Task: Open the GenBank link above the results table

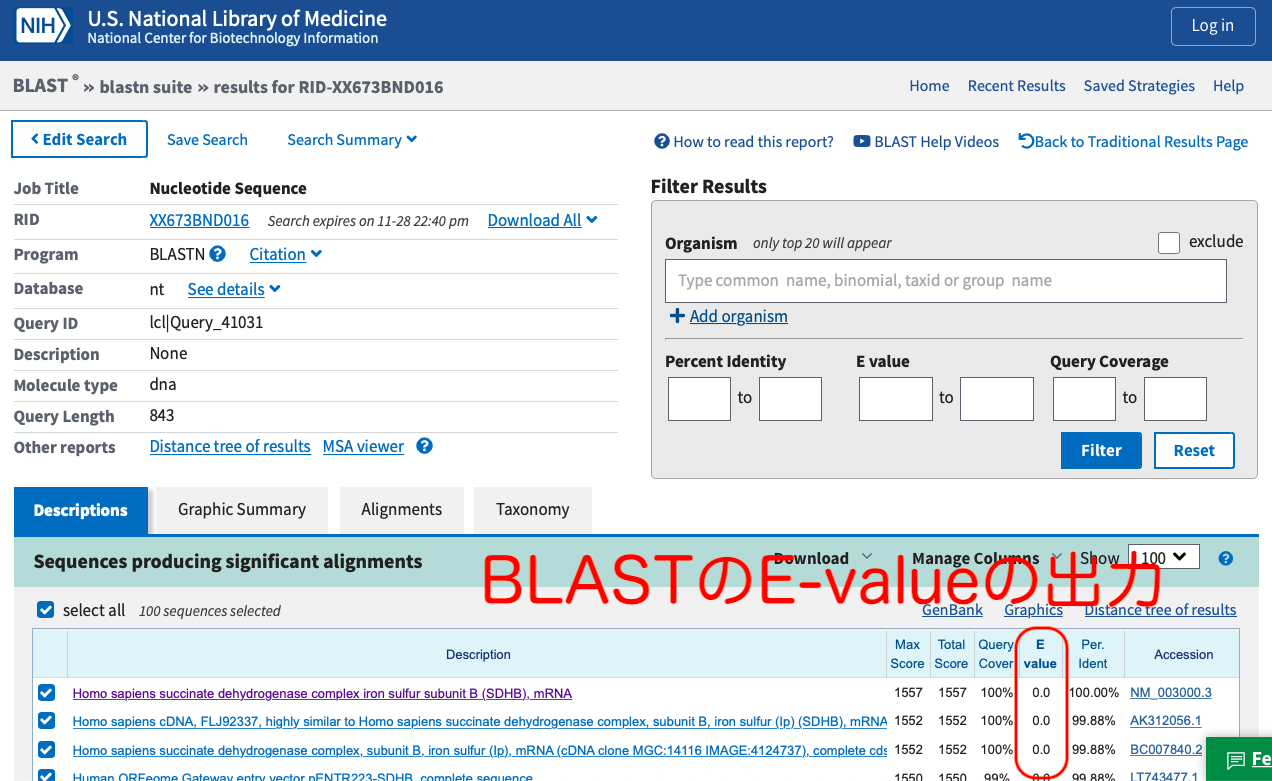Action: pyautogui.click(x=952, y=609)
